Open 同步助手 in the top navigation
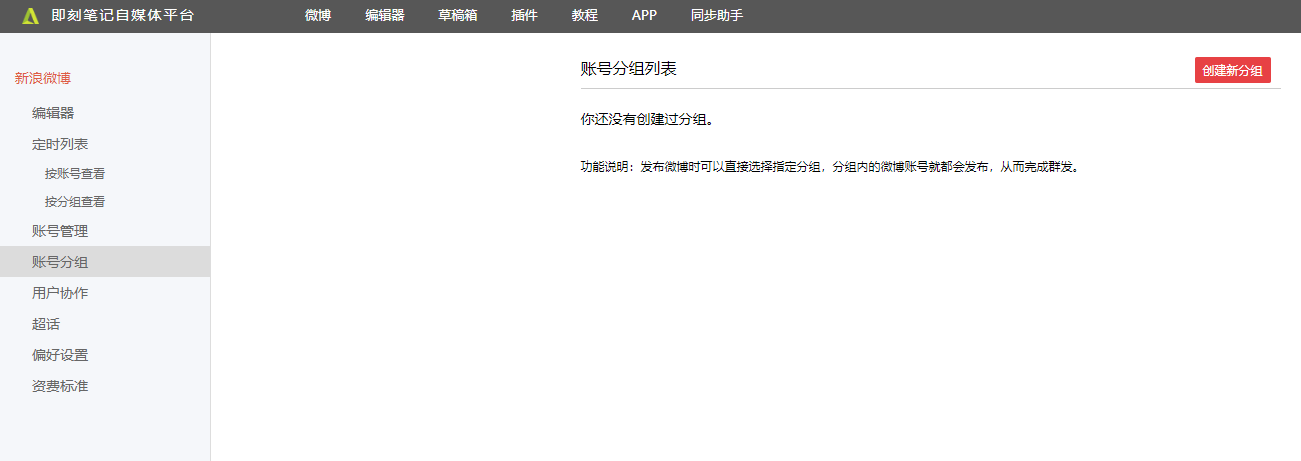1301x461 pixels. click(717, 16)
